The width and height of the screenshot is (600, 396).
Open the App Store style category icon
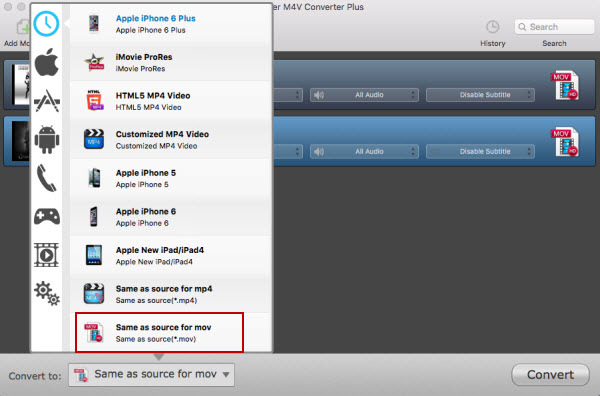(47, 101)
